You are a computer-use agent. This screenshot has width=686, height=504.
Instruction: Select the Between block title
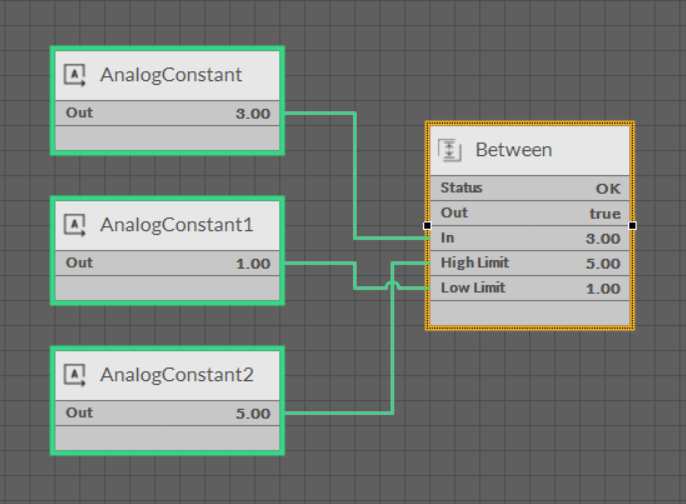pyautogui.click(x=513, y=150)
